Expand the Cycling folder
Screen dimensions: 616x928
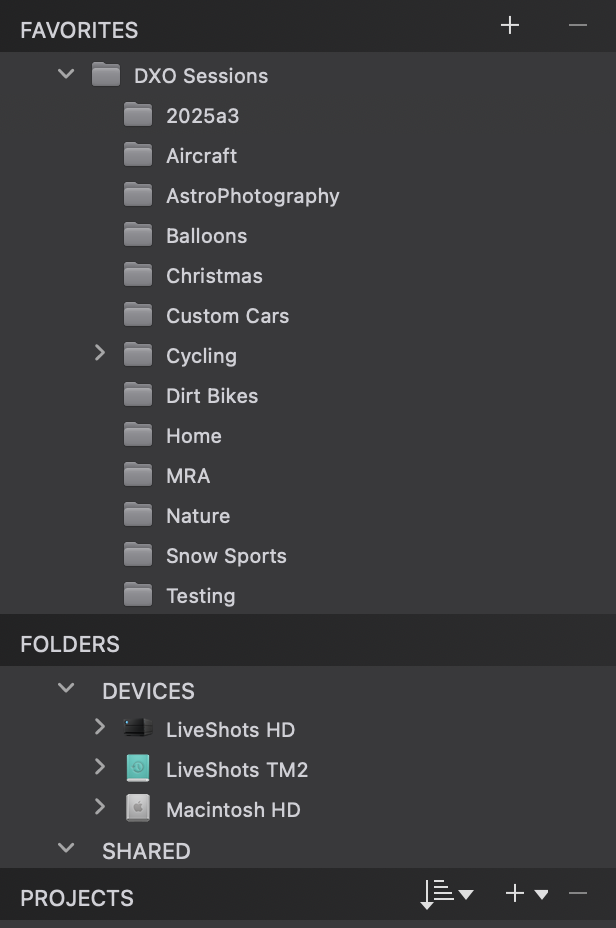[99, 353]
